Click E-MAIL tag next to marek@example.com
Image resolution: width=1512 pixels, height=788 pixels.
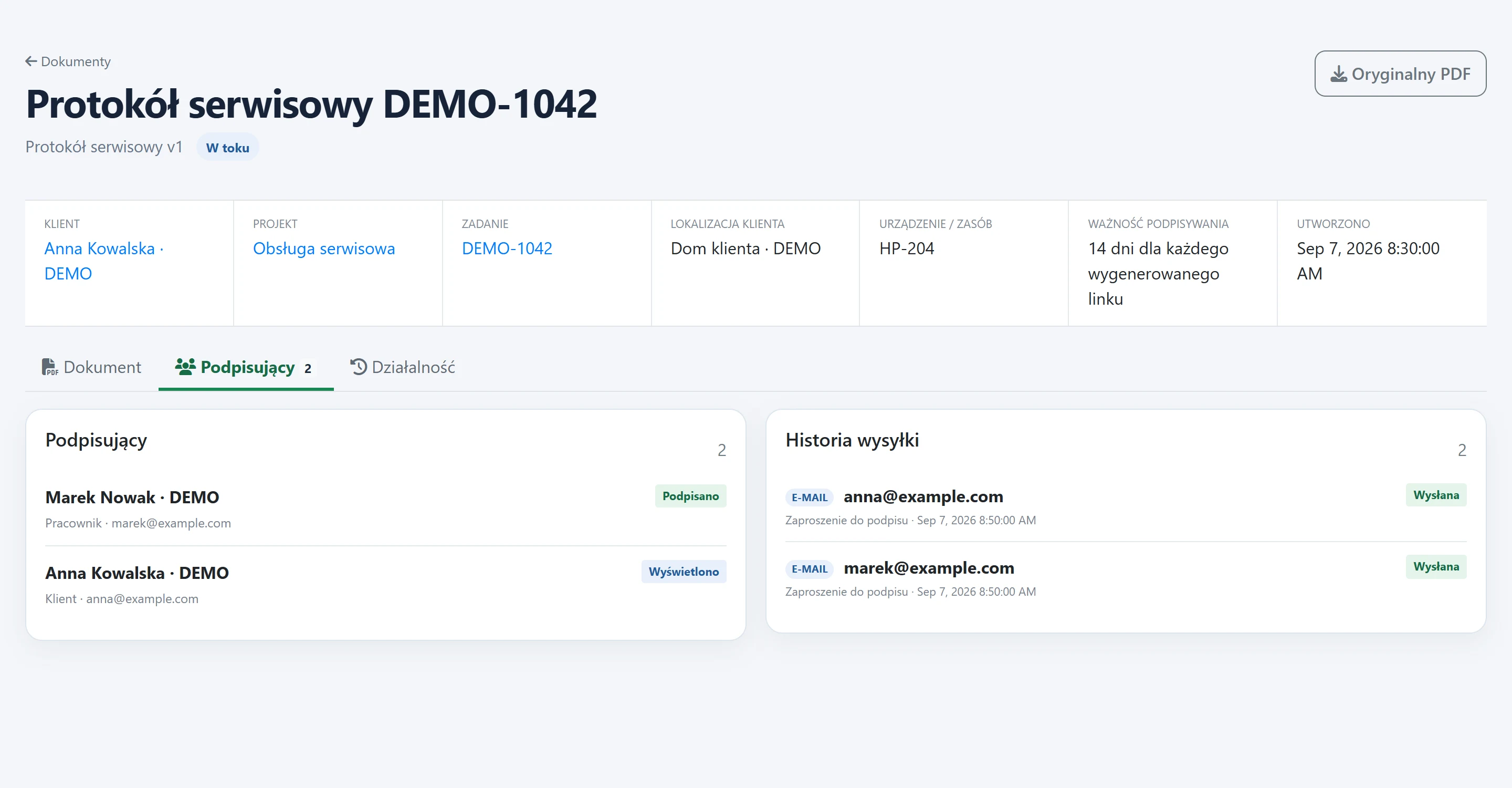(810, 569)
